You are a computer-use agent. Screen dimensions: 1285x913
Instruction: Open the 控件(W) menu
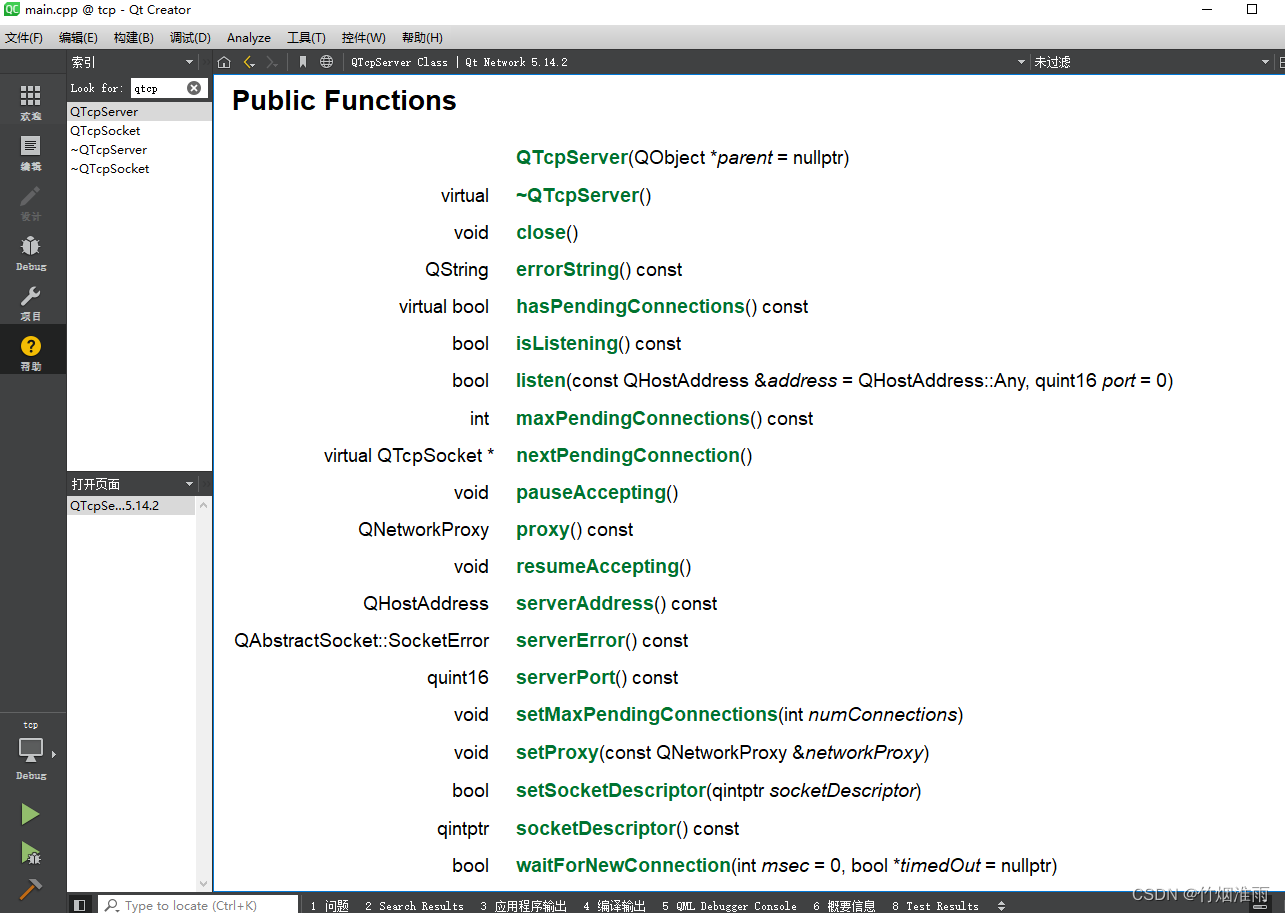[363, 37]
